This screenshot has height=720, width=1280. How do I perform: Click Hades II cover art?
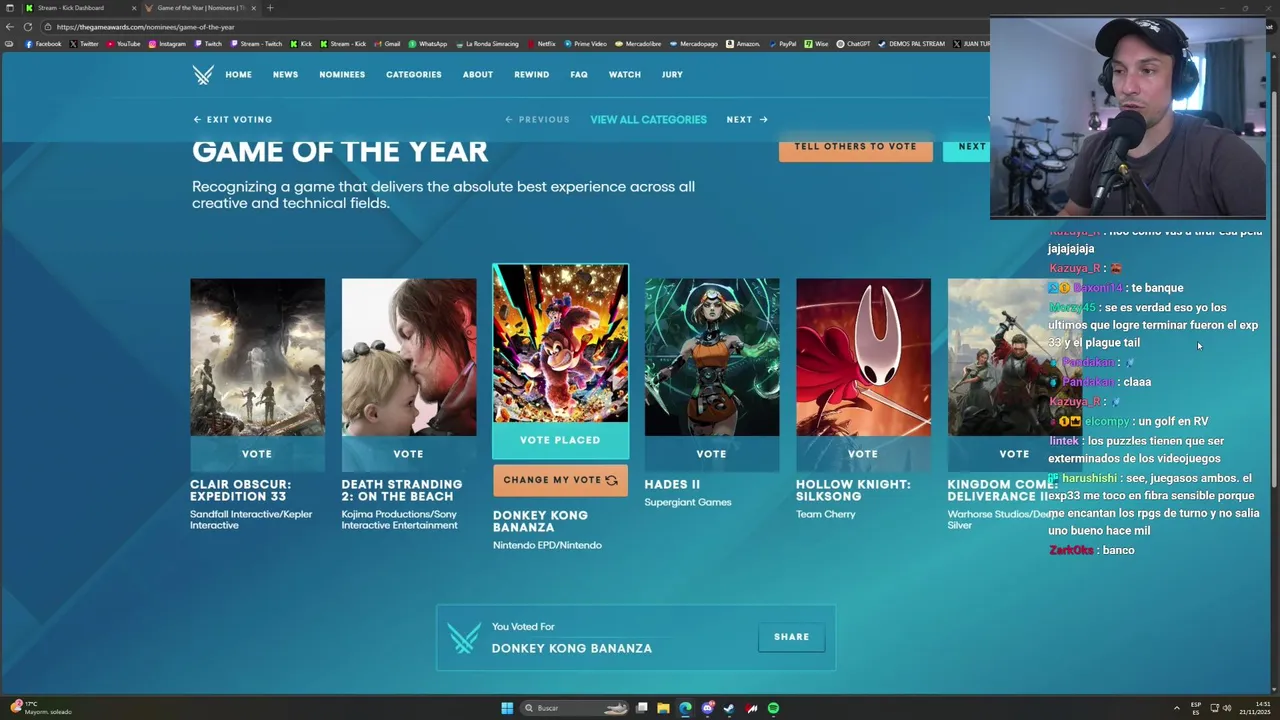coord(712,357)
